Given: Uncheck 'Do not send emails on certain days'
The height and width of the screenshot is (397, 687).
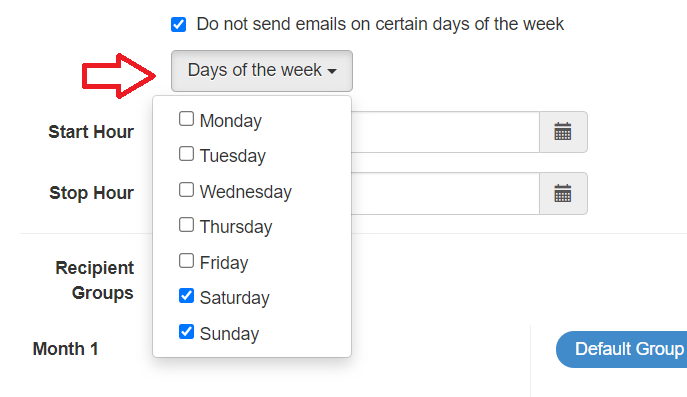Looking at the screenshot, I should click(x=178, y=25).
